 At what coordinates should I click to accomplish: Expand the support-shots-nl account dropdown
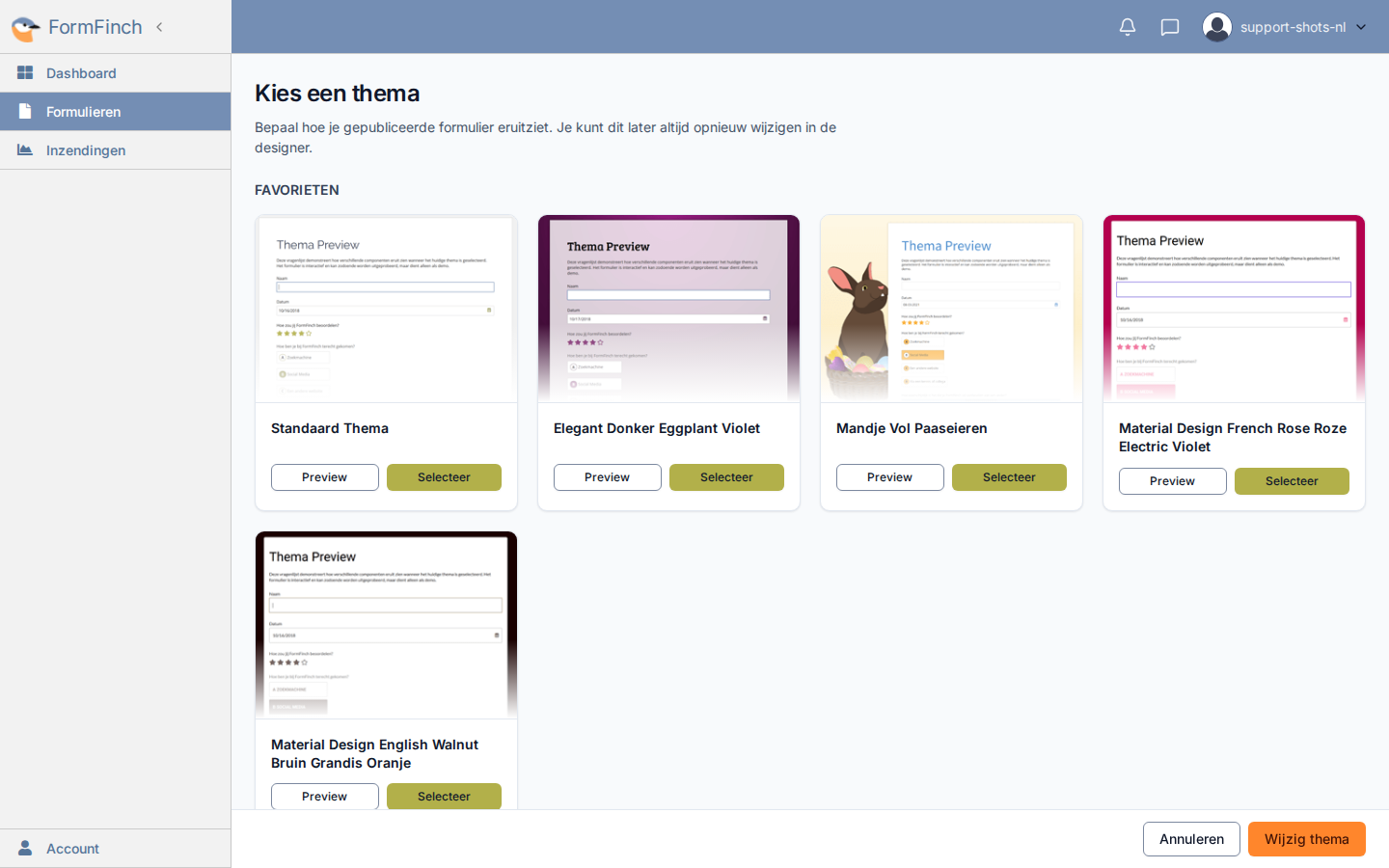(1361, 27)
